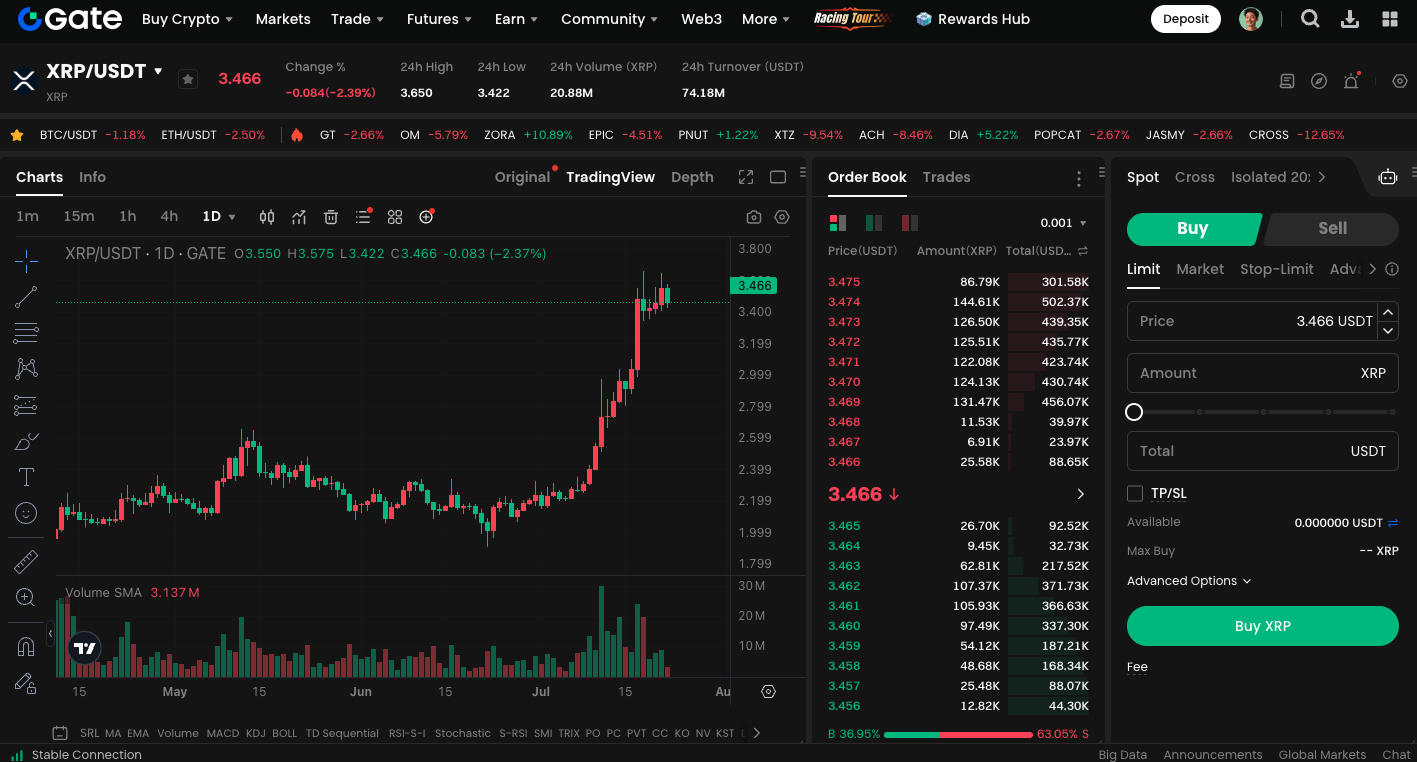The height and width of the screenshot is (762, 1417).
Task: Click the Total USDT input field
Action: (1263, 451)
